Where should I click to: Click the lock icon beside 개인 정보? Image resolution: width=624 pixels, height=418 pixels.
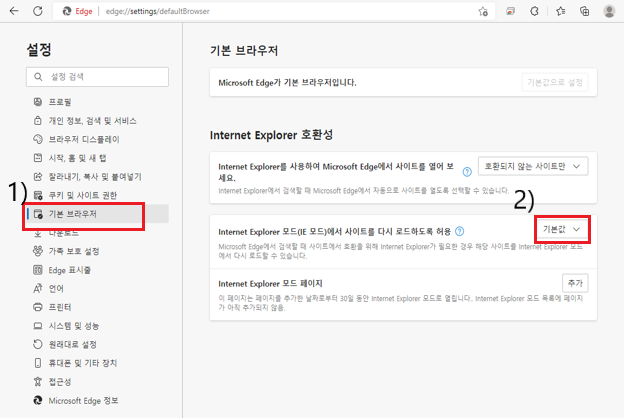click(38, 121)
